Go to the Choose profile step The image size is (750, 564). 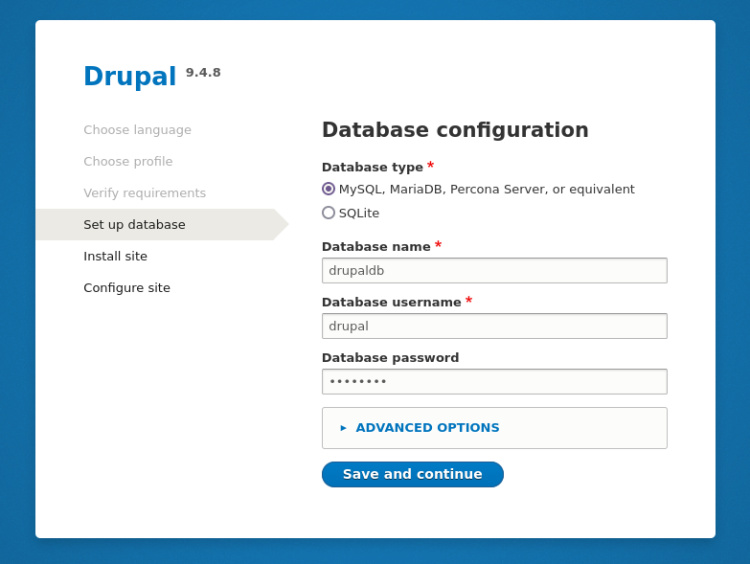point(128,161)
